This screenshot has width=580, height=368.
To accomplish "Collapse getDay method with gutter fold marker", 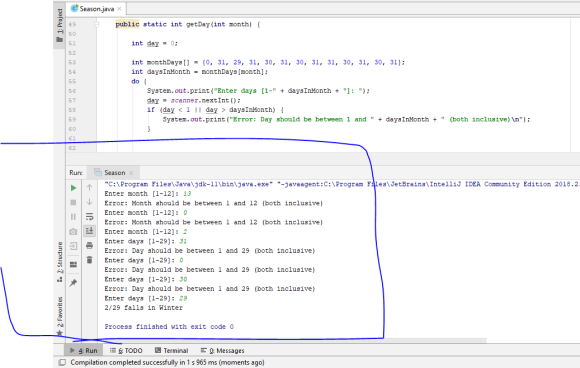I will (97, 24).
